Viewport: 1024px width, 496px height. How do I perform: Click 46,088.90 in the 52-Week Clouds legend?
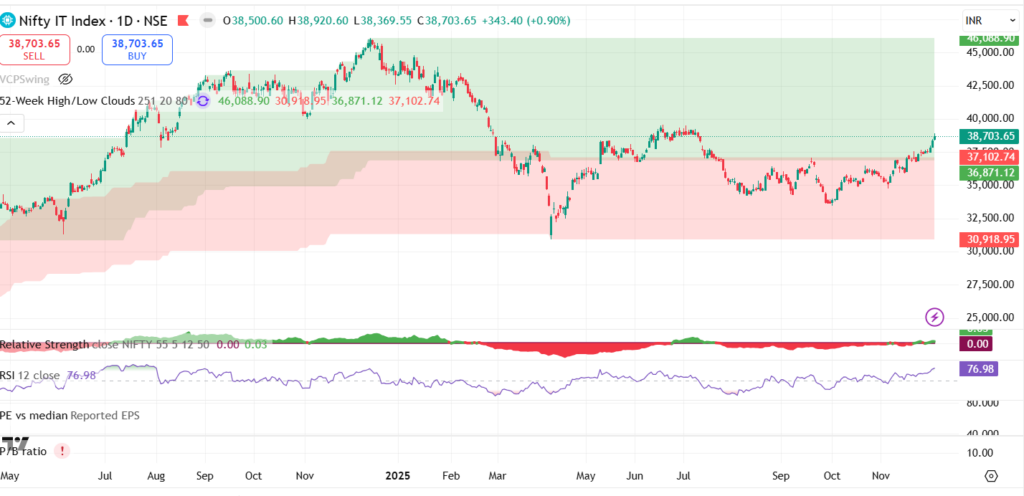(244, 101)
